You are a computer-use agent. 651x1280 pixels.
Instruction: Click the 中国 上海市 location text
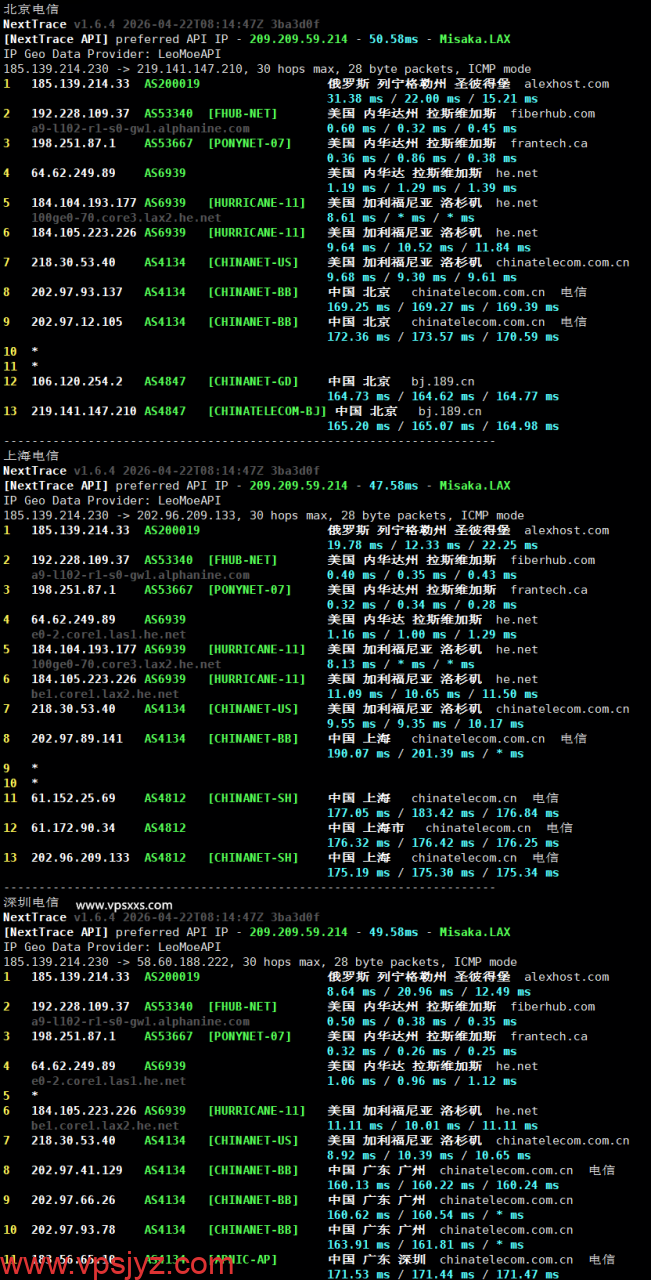tap(366, 829)
